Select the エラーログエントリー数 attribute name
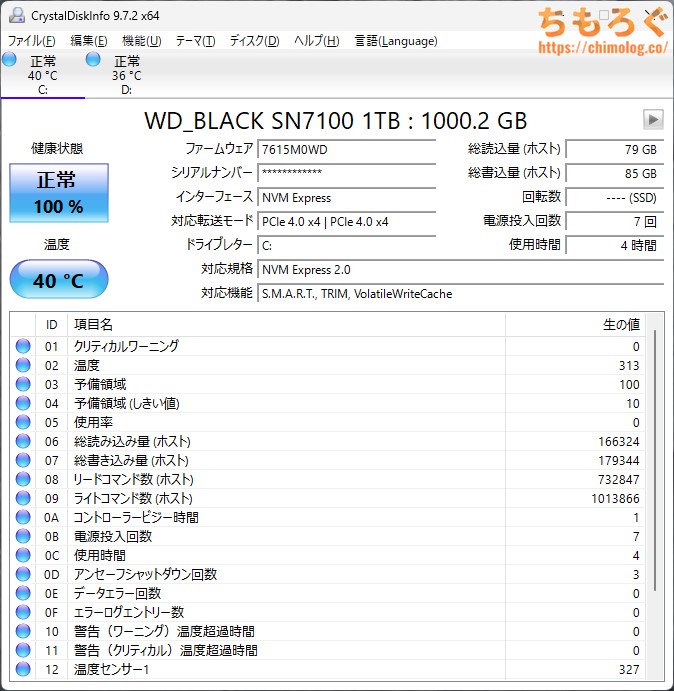The width and height of the screenshot is (674, 691). click(129, 612)
